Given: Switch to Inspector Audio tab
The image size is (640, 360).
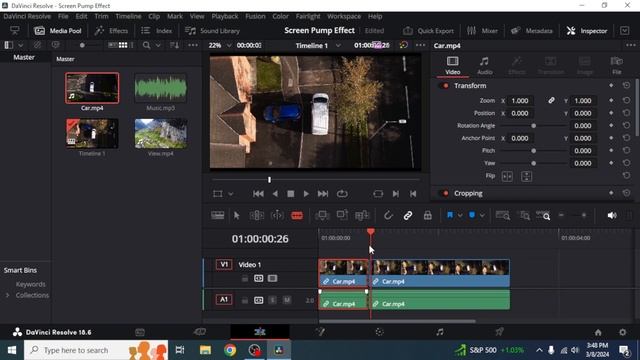Looking at the screenshot, I should [484, 65].
